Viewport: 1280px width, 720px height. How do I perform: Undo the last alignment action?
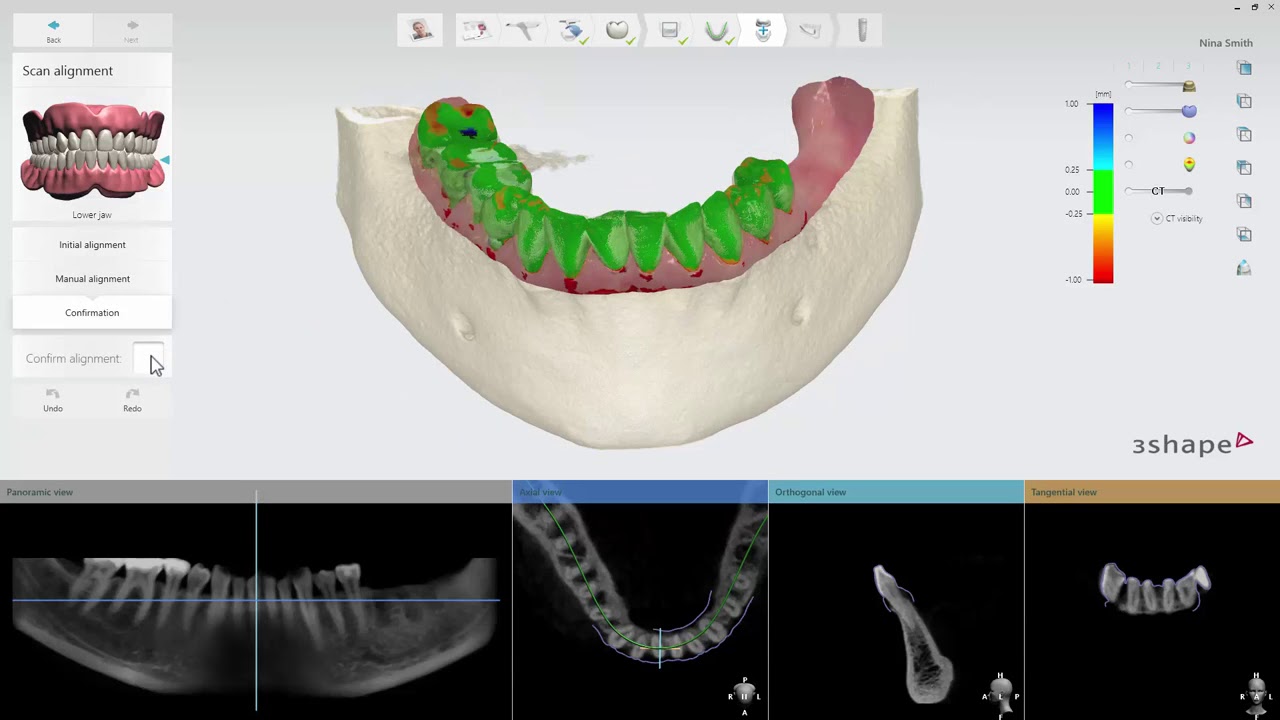click(x=53, y=400)
